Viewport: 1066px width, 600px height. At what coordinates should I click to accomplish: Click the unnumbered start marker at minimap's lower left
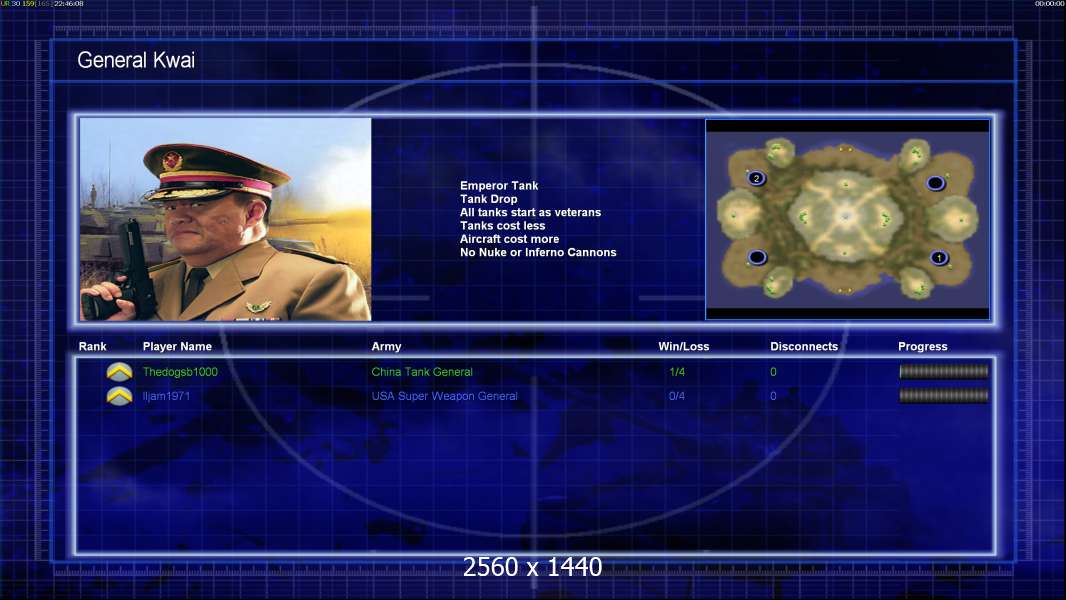[757, 258]
